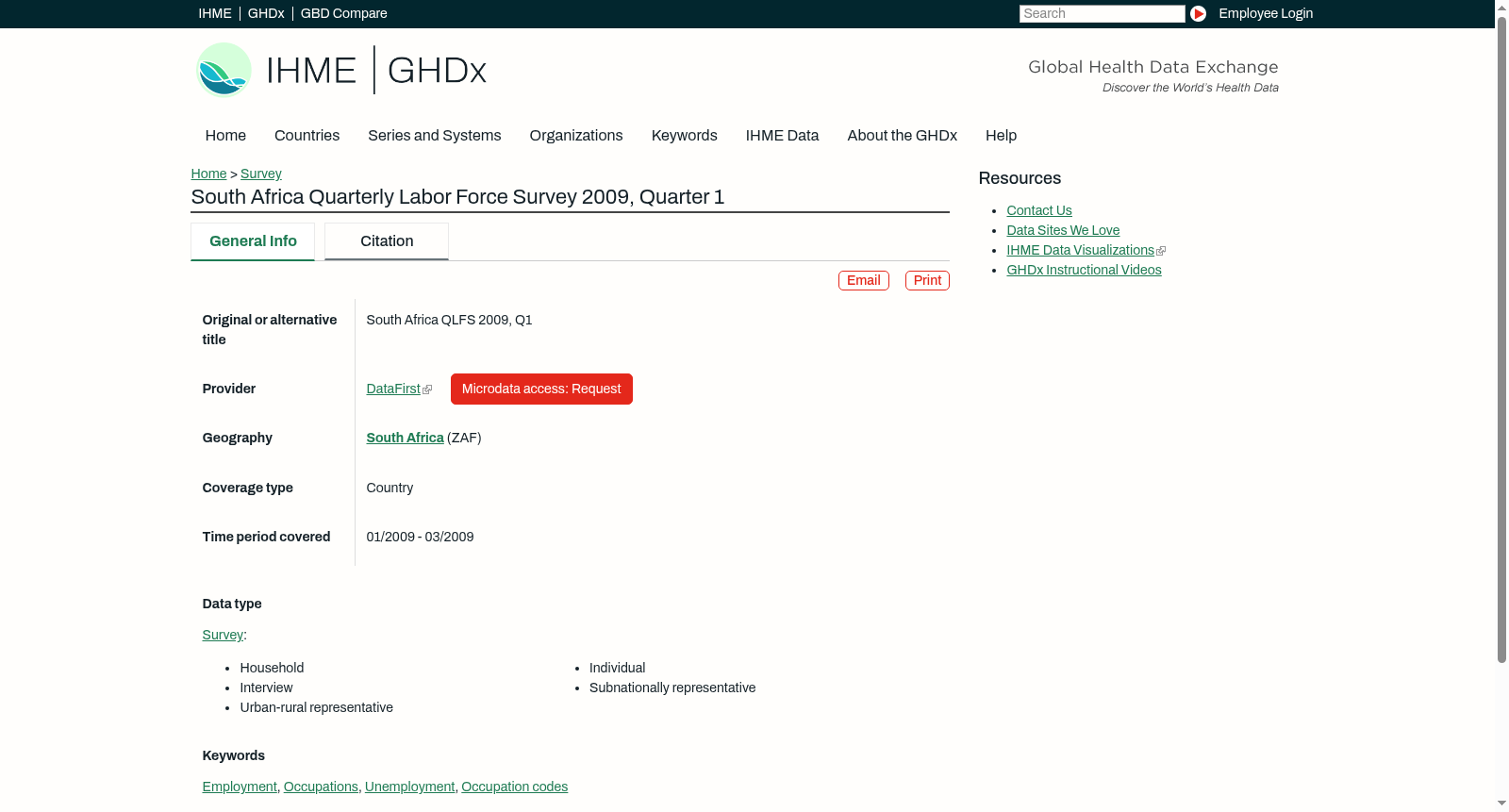
Task: Go to Home in main navigation
Action: [x=225, y=136]
